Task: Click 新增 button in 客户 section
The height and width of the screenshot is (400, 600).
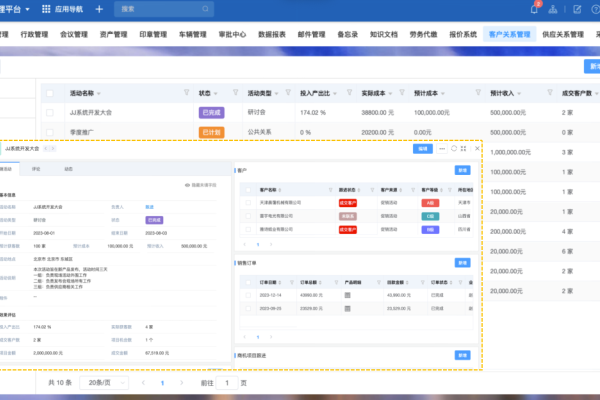Action: (x=463, y=170)
